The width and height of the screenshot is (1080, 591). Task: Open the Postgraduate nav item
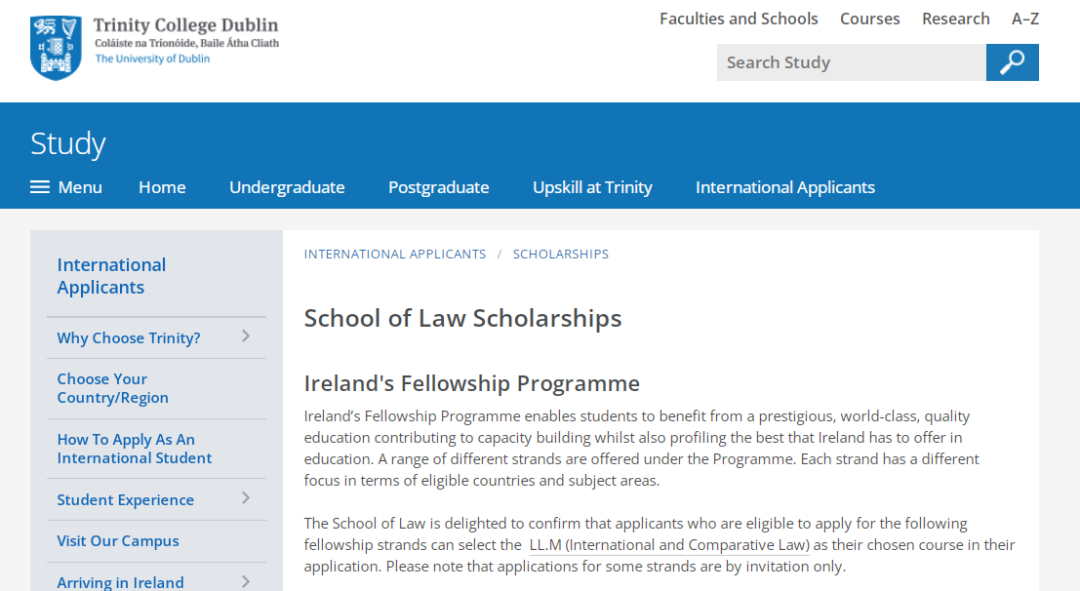[439, 187]
